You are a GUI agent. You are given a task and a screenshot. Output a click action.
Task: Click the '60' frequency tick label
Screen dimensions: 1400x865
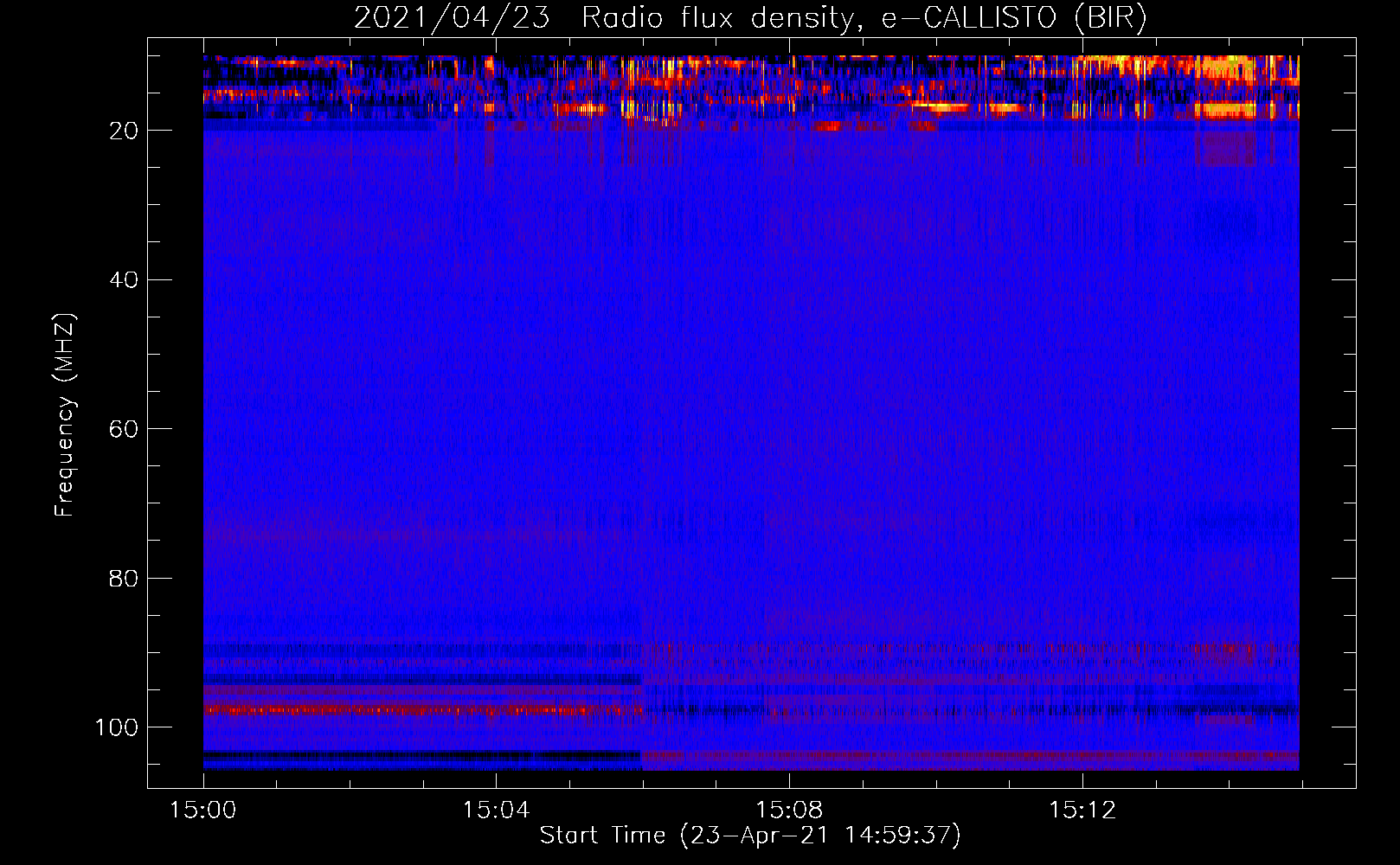(x=124, y=429)
